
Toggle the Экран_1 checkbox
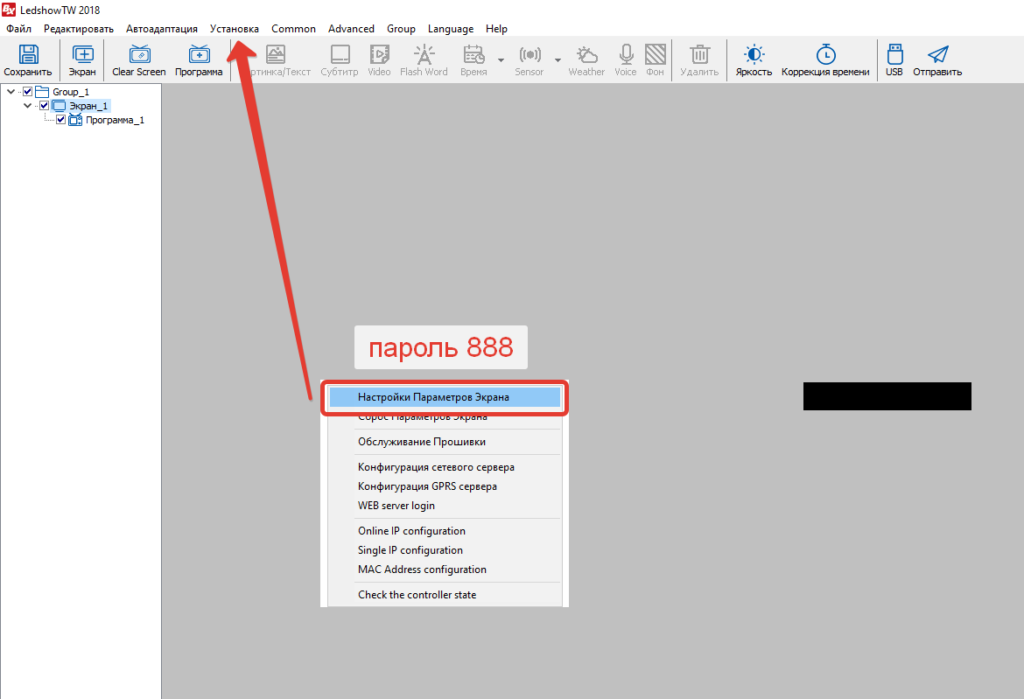44,105
